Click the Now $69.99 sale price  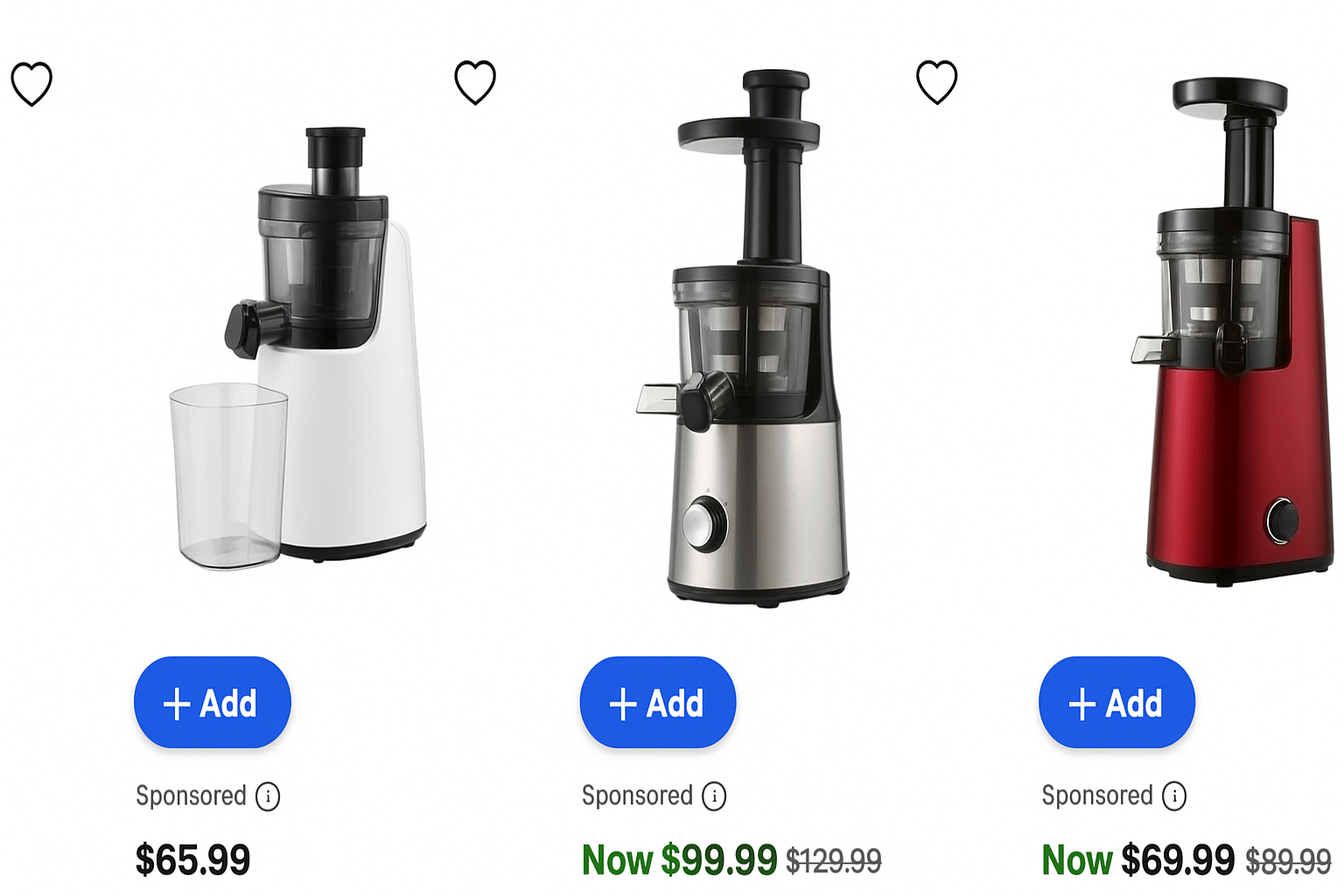point(1137,859)
